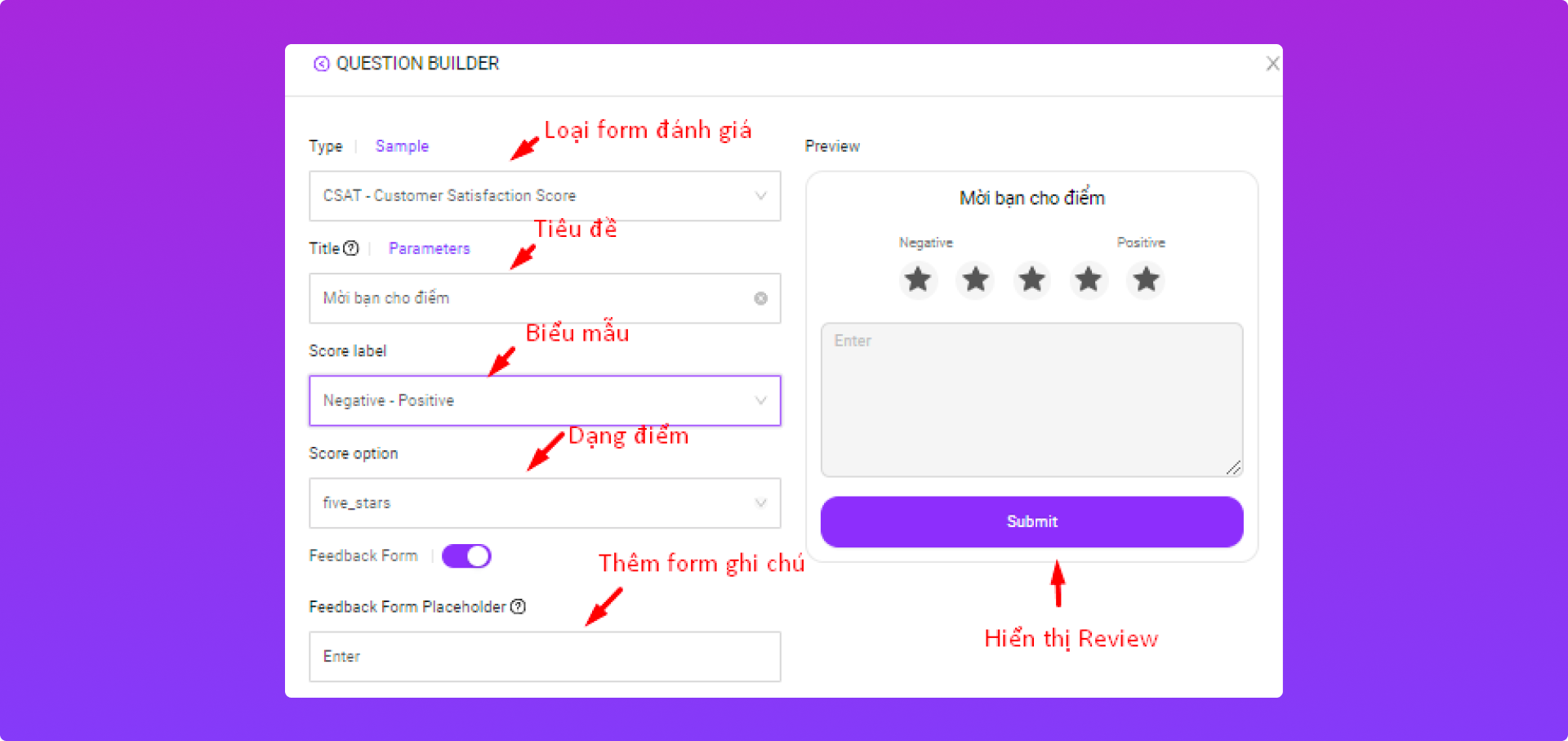The height and width of the screenshot is (741, 1568).
Task: Click the back arrow icon beside Question Builder
Action: click(x=322, y=64)
